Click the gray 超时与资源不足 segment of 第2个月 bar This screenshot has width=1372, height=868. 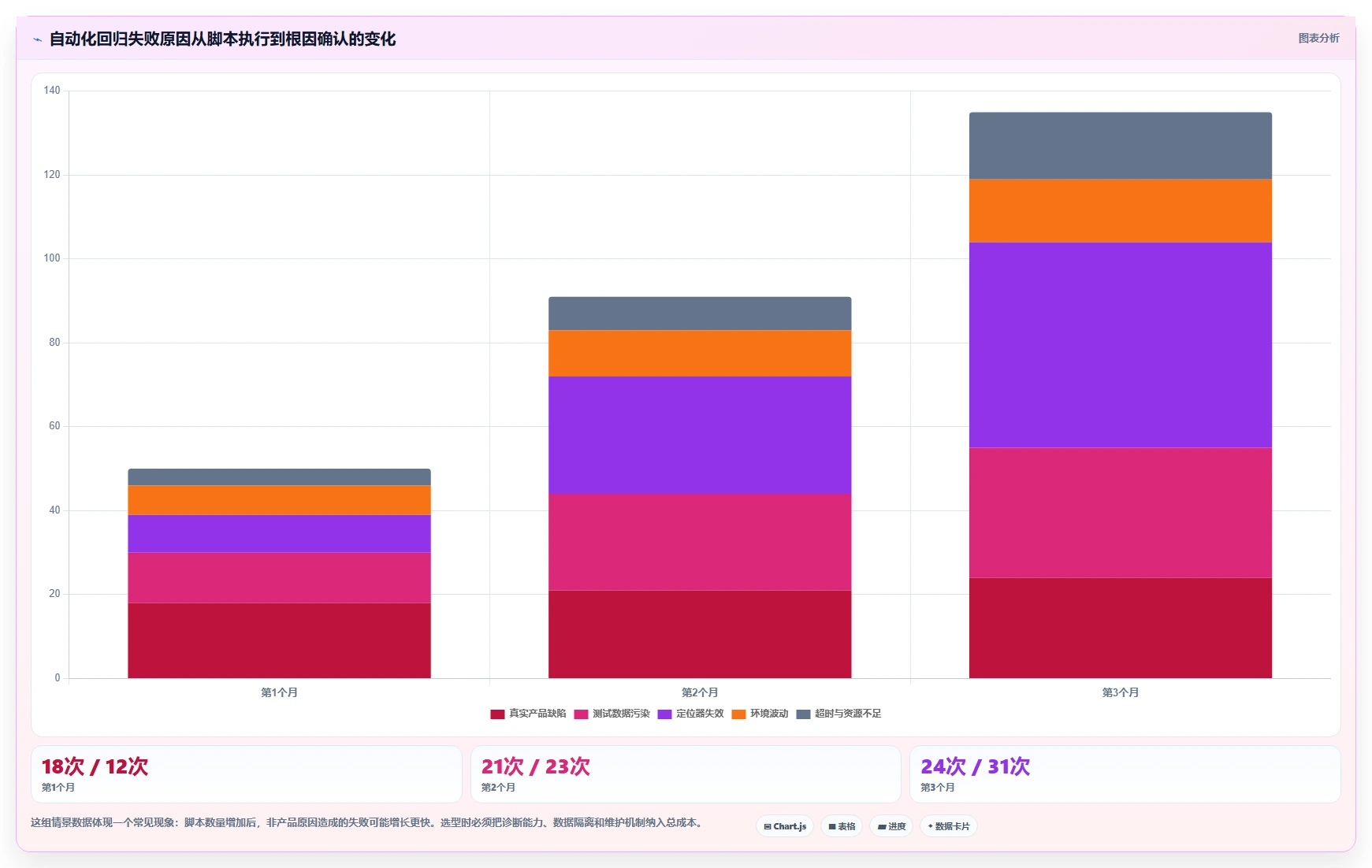tap(700, 313)
